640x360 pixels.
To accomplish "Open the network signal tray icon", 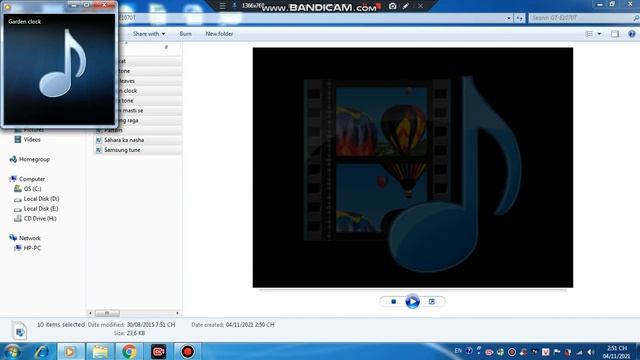I will (x=579, y=352).
